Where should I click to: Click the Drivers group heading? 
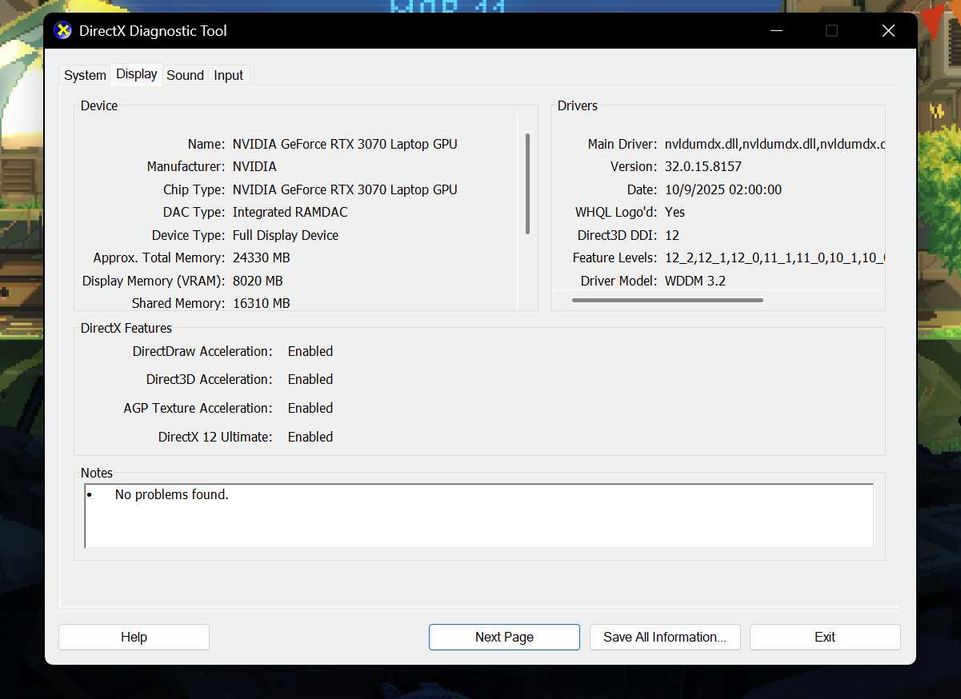577,105
